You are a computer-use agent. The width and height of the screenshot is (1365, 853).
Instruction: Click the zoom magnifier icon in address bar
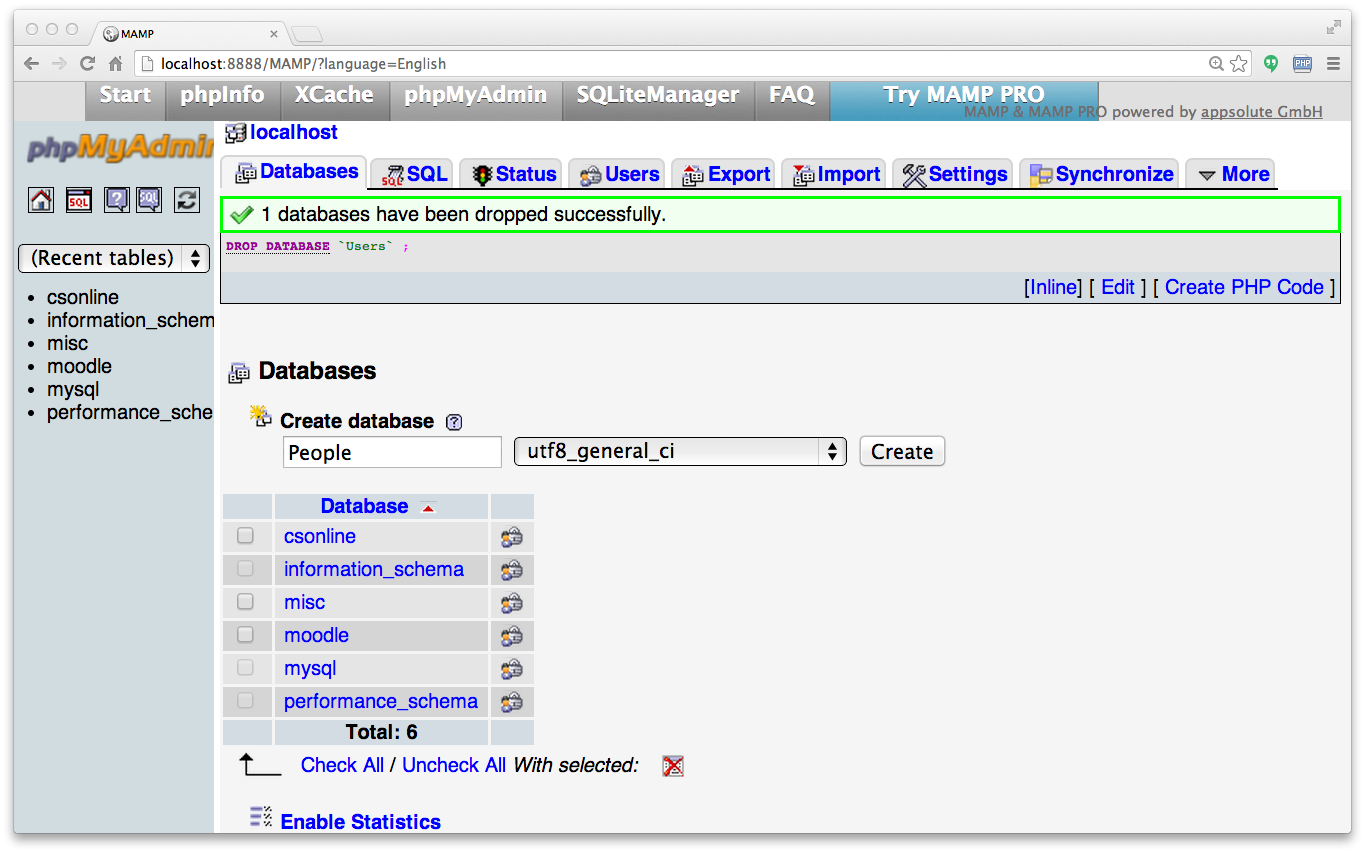(1216, 64)
